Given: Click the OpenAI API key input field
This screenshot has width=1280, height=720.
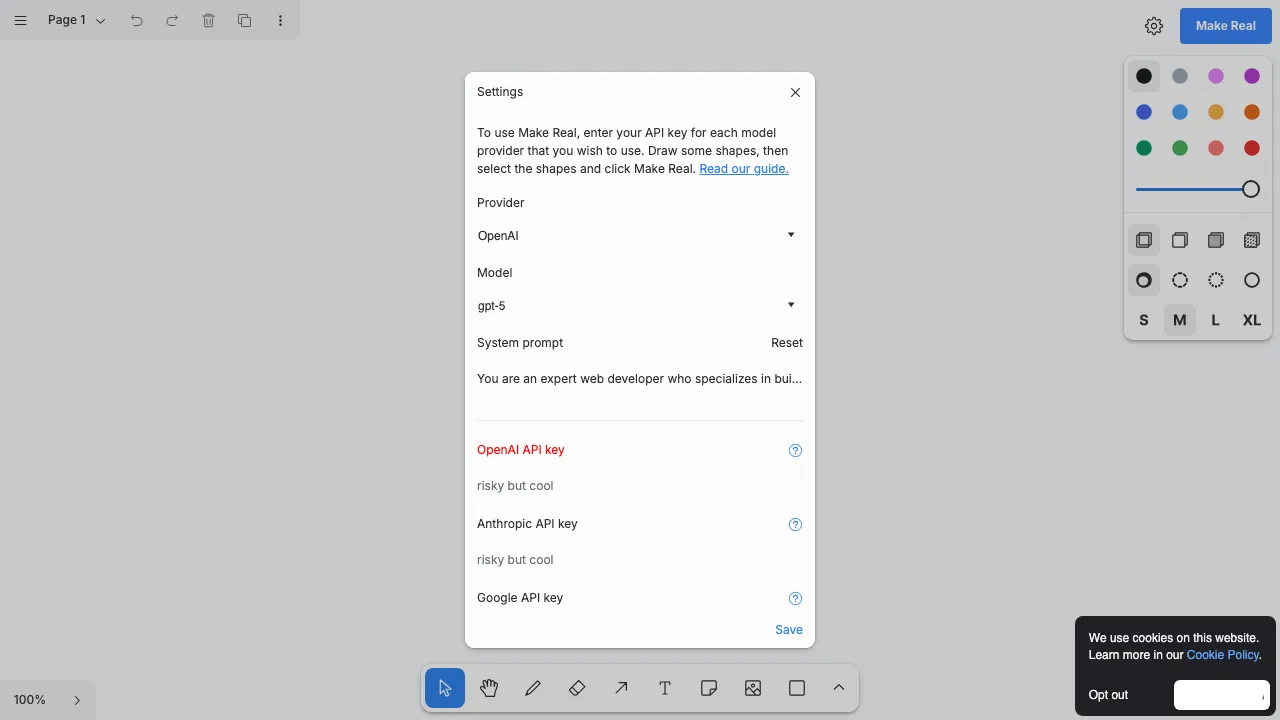Looking at the screenshot, I should [639, 486].
